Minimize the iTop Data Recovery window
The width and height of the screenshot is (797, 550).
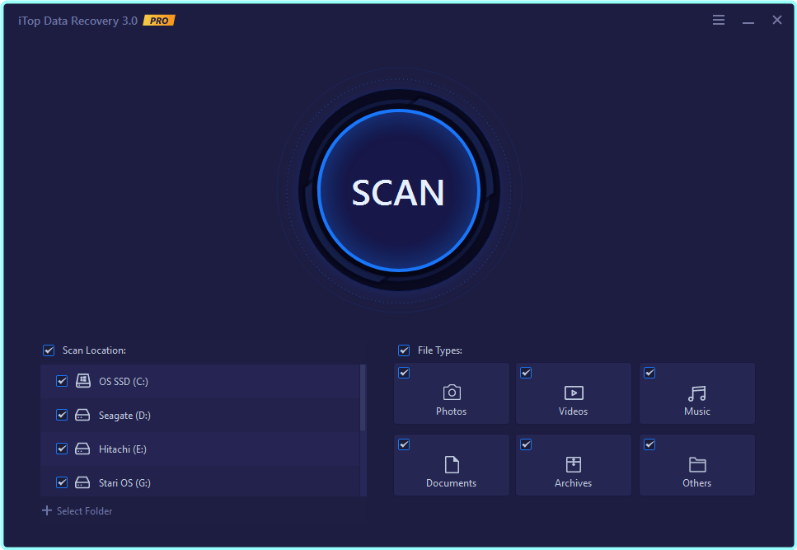(748, 20)
